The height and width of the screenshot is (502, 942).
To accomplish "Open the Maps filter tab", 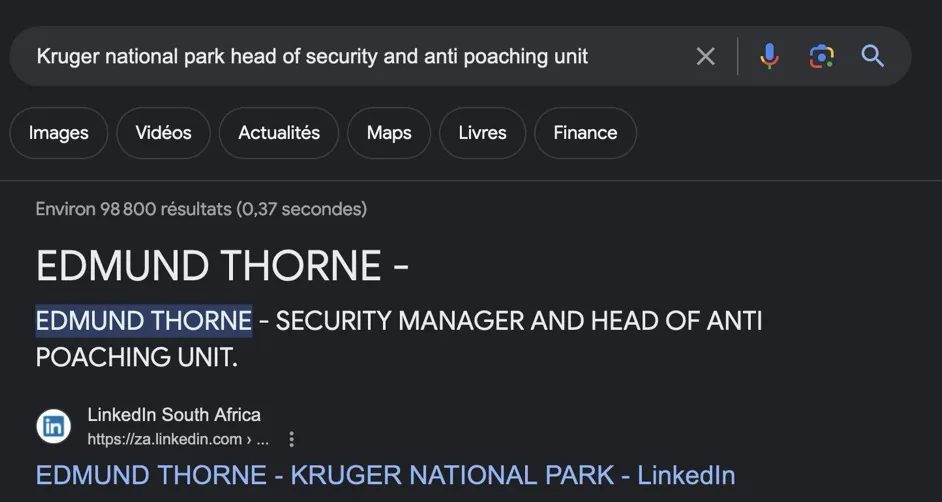I will pyautogui.click(x=389, y=133).
